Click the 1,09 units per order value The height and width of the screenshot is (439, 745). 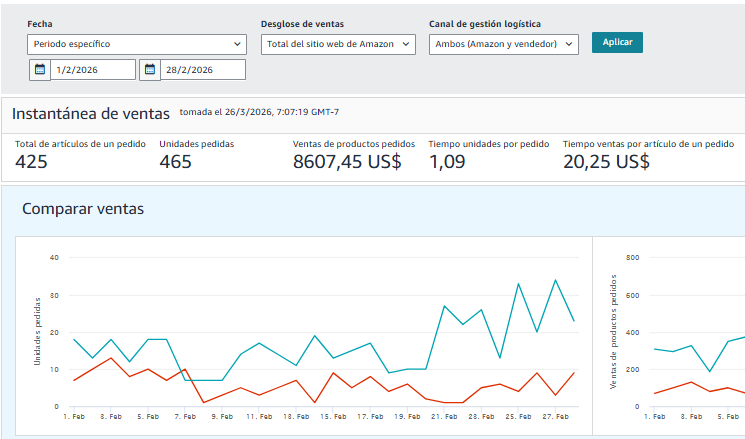click(447, 162)
